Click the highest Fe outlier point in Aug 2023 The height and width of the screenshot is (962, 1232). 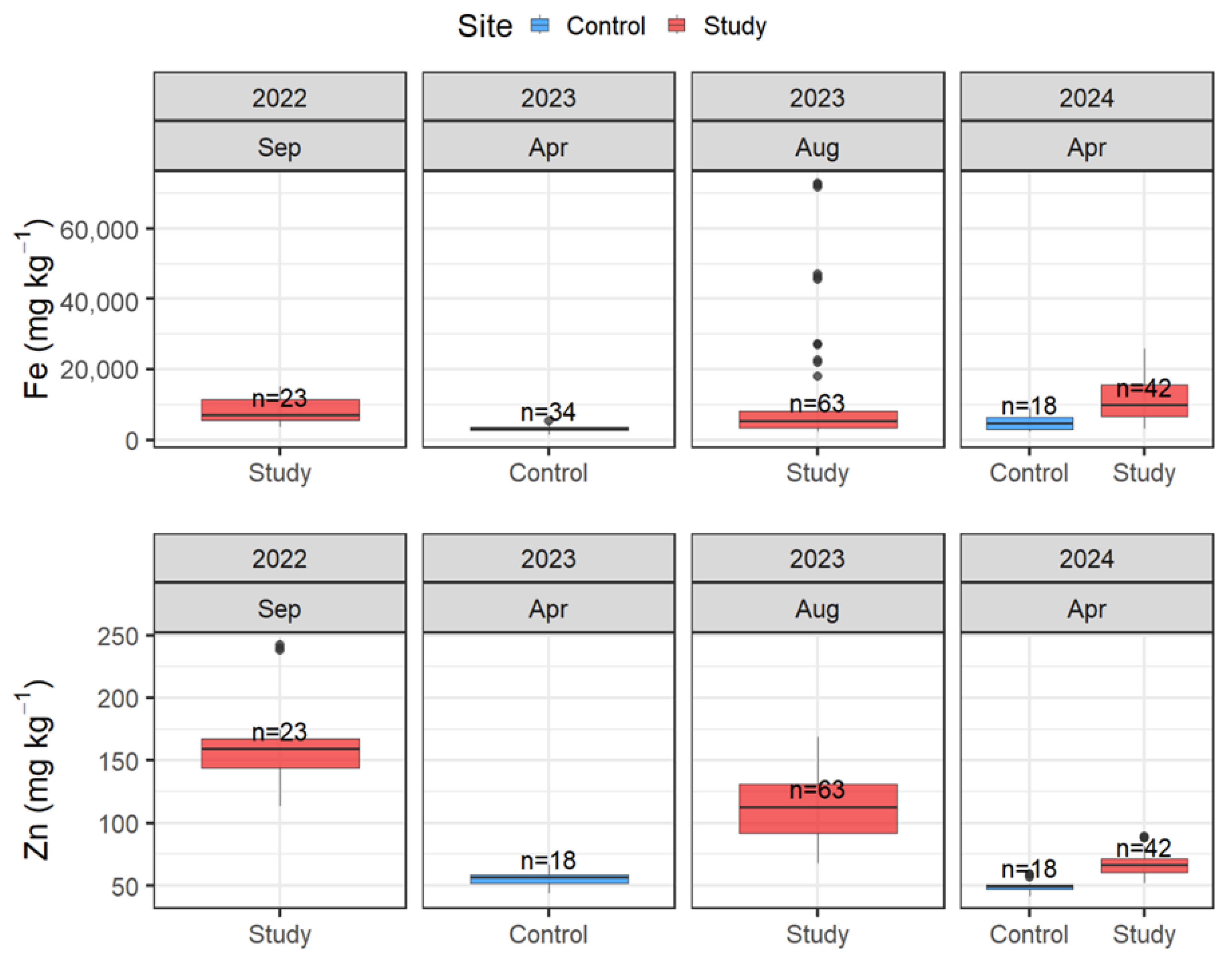[x=817, y=185]
